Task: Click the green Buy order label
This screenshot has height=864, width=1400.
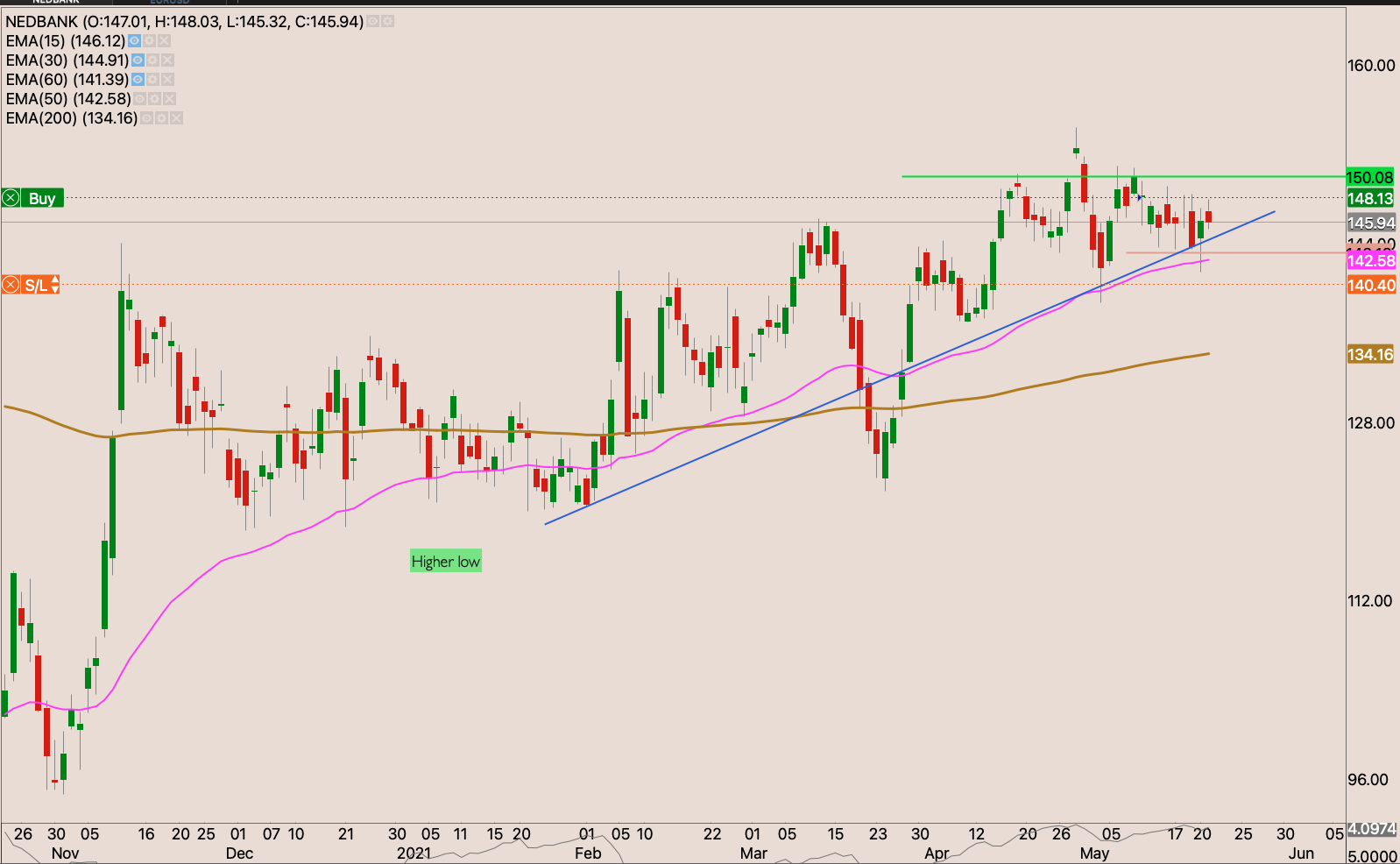Action: pos(41,198)
